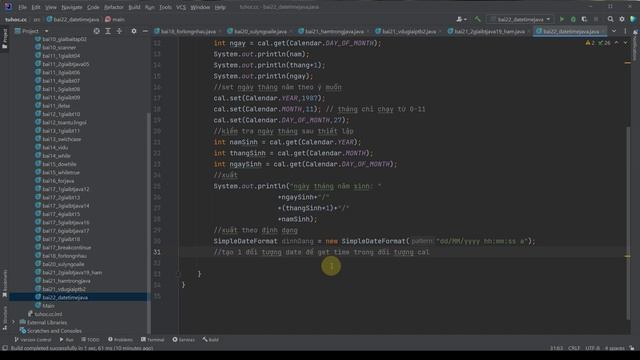Open the VCS menu

[x=181, y=7]
